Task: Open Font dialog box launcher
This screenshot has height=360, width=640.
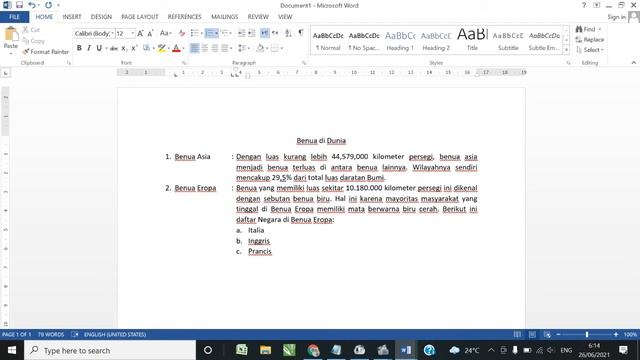Action: tap(184, 63)
